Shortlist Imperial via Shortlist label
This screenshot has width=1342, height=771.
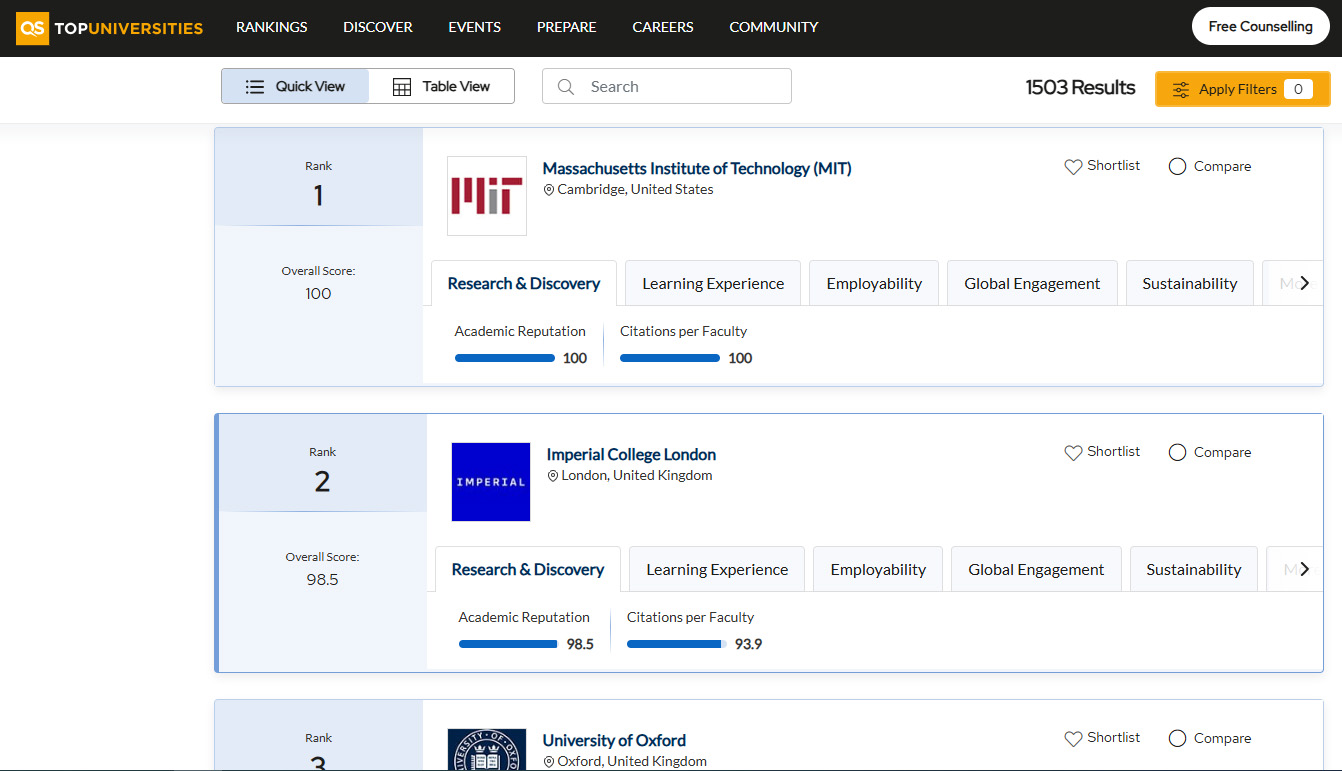point(1114,451)
